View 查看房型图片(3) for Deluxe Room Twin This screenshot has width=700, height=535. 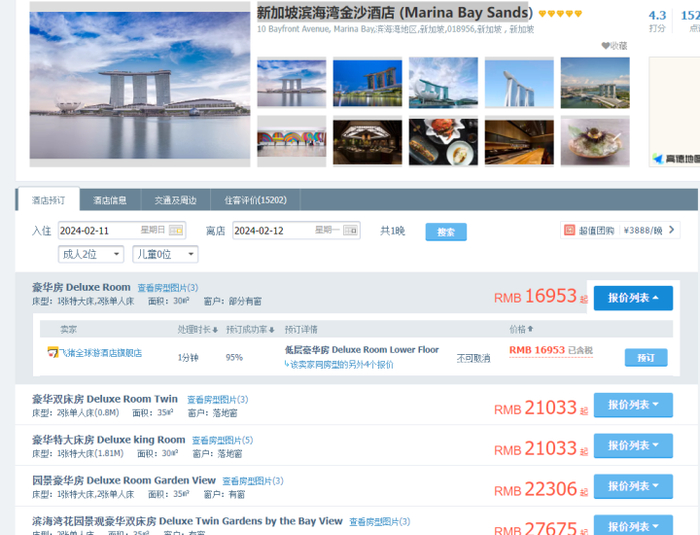click(x=217, y=399)
